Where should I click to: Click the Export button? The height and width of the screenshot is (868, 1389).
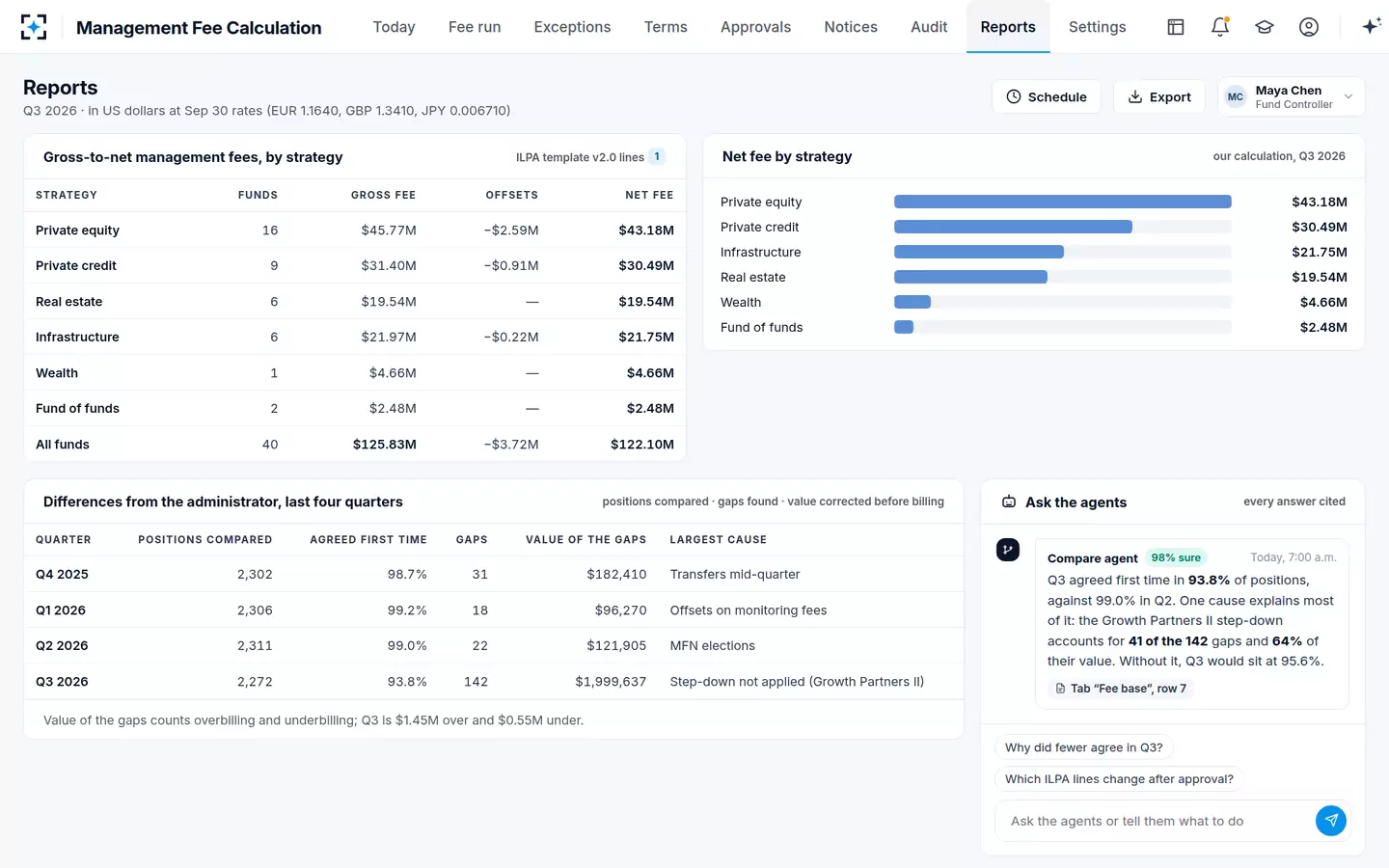1159,96
